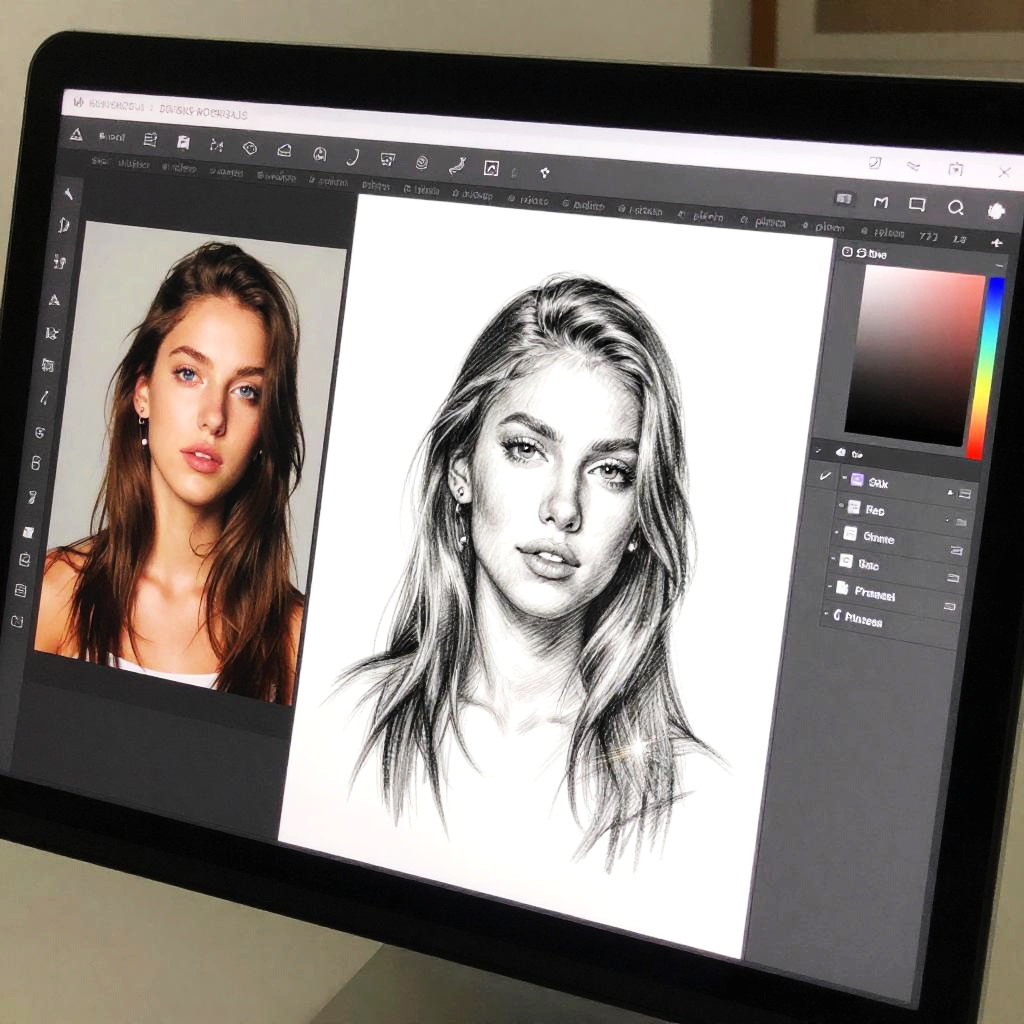Expand the bottom 'Minsea' layer entry
The height and width of the screenshot is (1024, 1024).
826,614
